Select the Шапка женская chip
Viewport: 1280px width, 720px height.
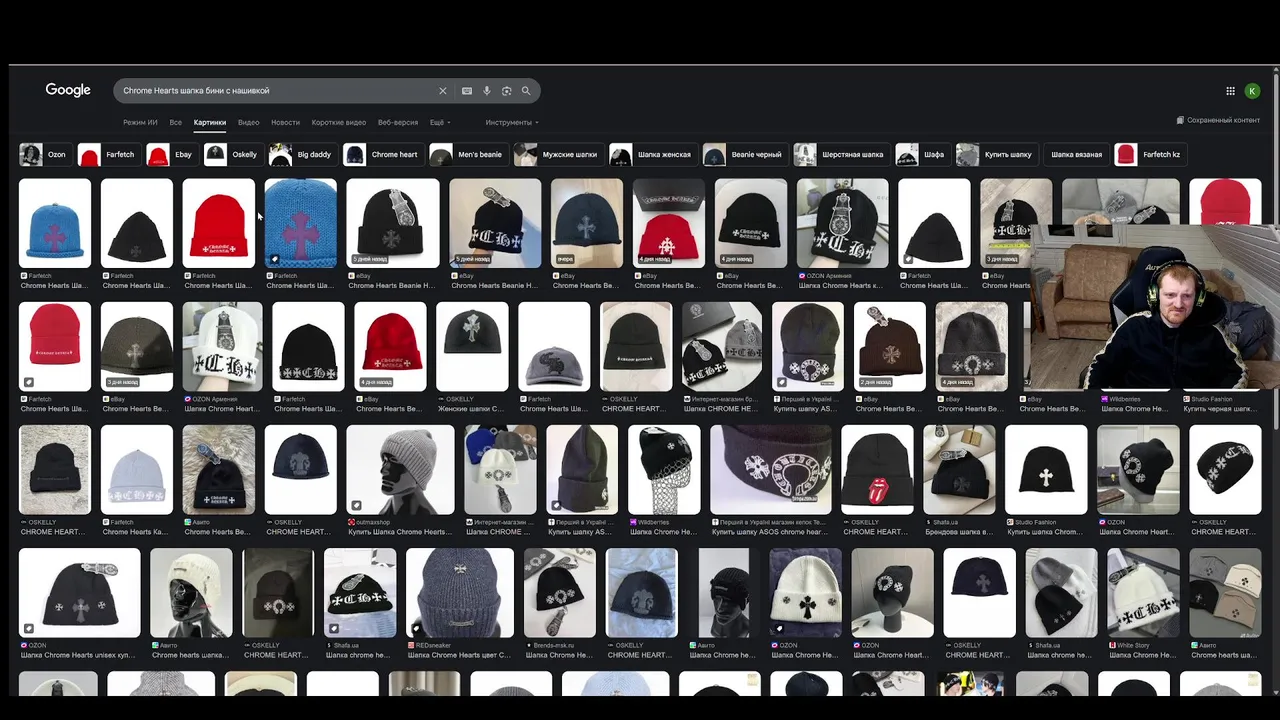pyautogui.click(x=652, y=155)
